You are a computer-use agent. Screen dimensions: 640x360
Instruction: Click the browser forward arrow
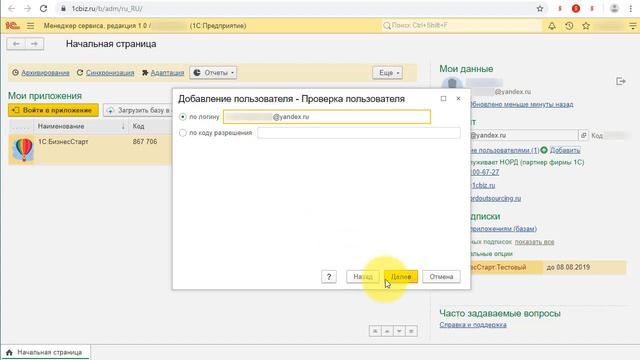[x=27, y=9]
